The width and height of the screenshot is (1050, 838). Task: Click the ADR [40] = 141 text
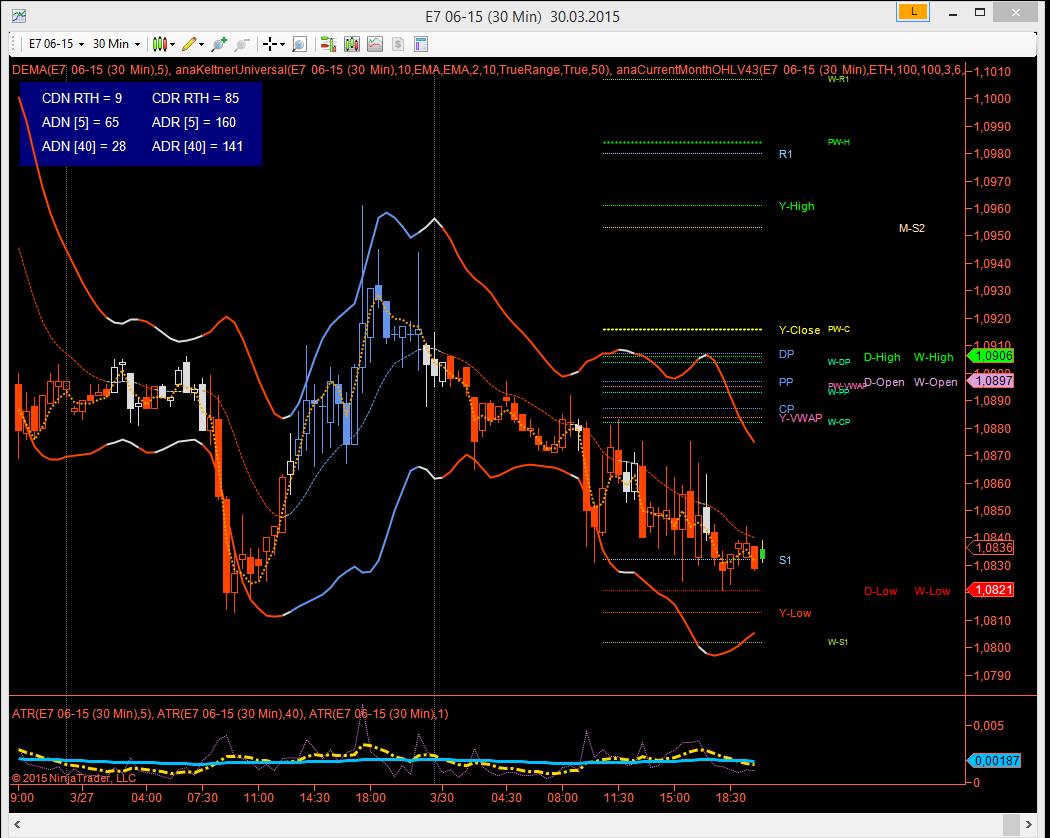coord(197,147)
